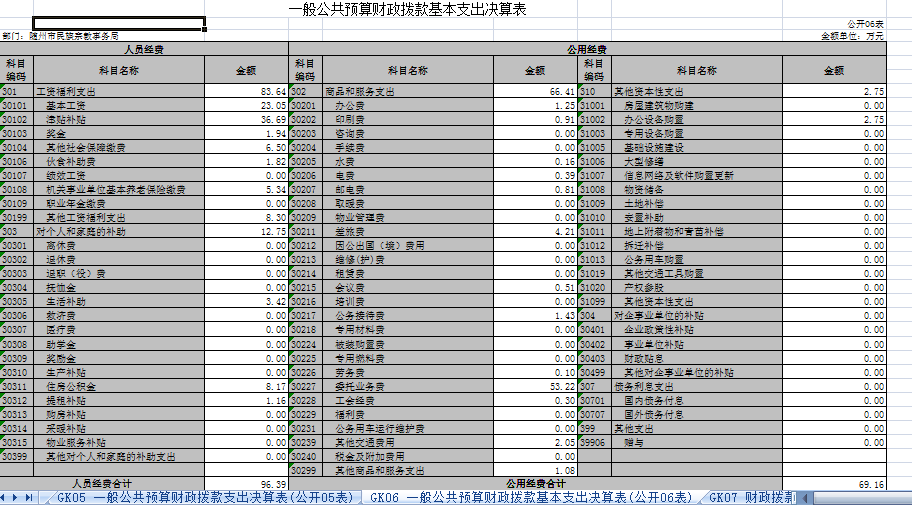Click the selected empty cell at top left
The width and height of the screenshot is (912, 505).
[x=119, y=22]
